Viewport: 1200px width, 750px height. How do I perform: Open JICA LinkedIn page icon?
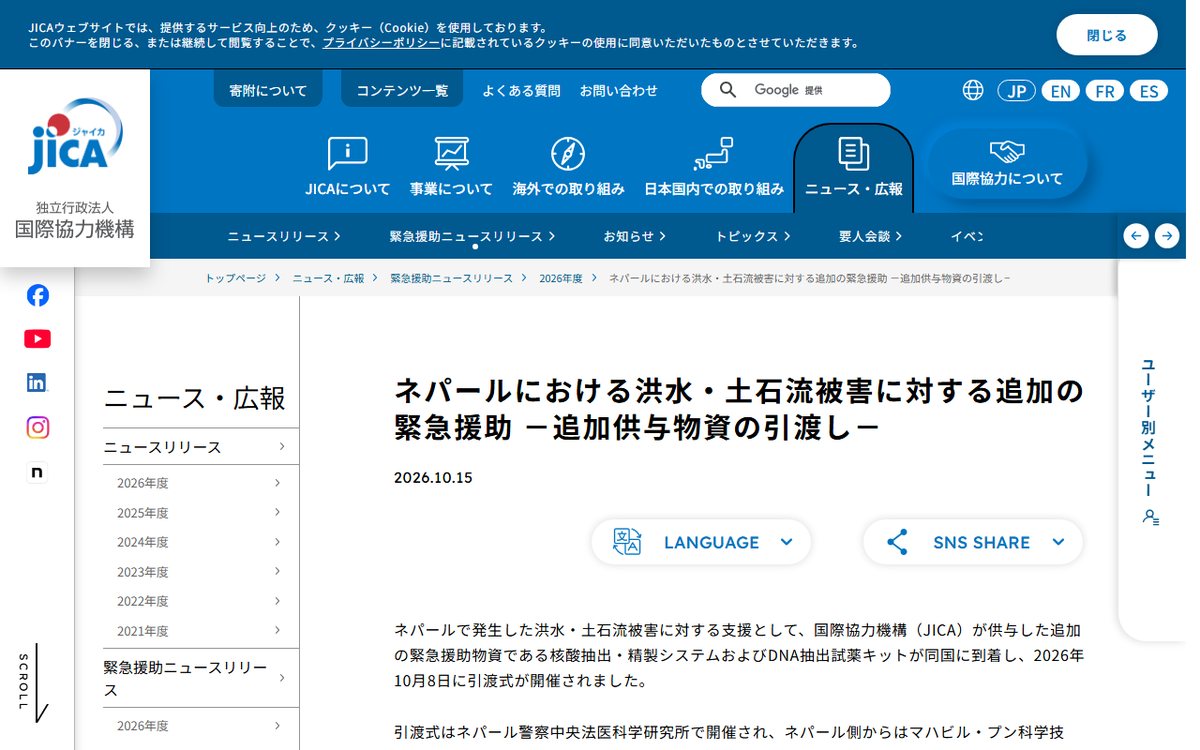(x=37, y=382)
